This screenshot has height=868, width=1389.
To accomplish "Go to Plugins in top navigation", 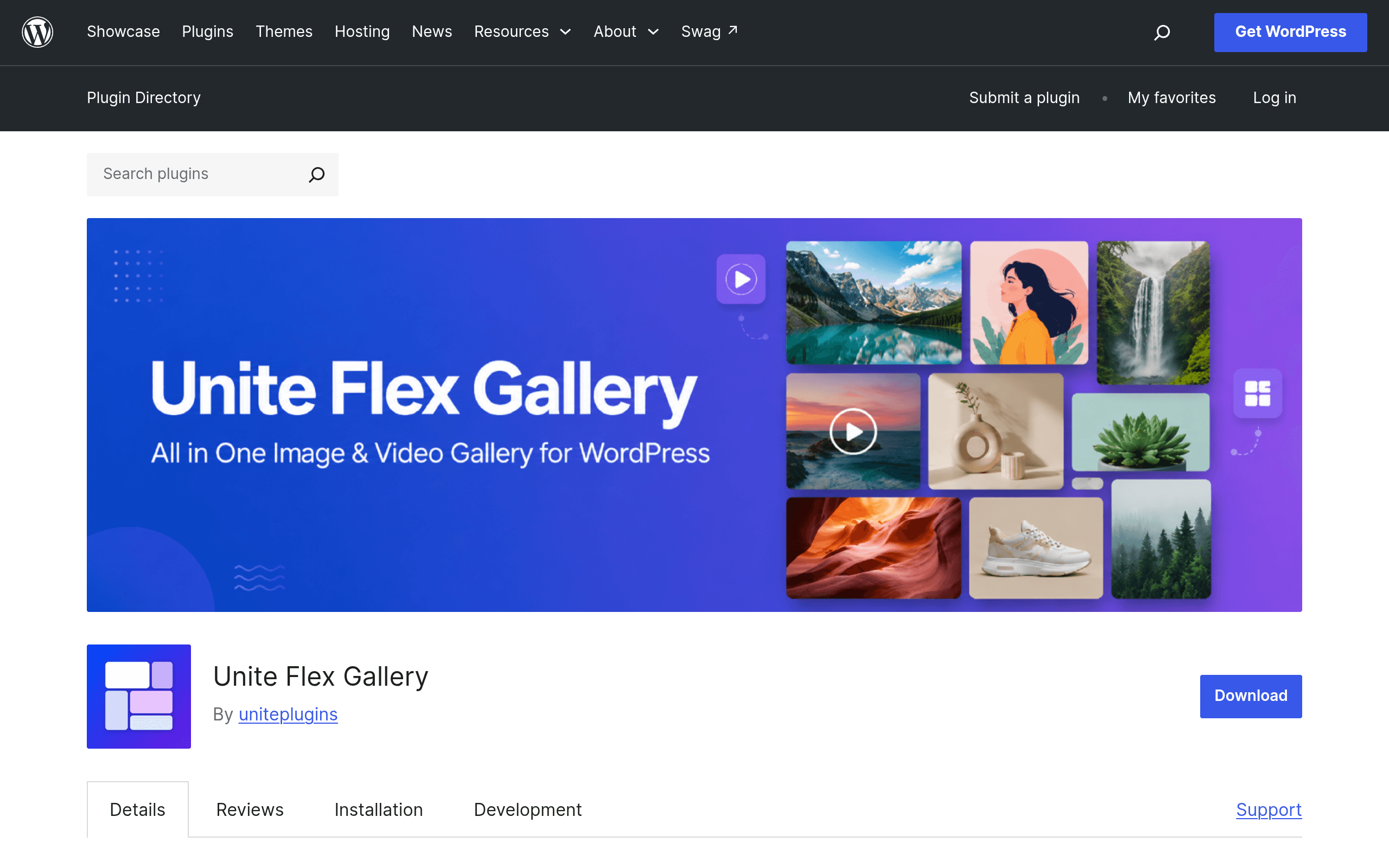I will [208, 31].
